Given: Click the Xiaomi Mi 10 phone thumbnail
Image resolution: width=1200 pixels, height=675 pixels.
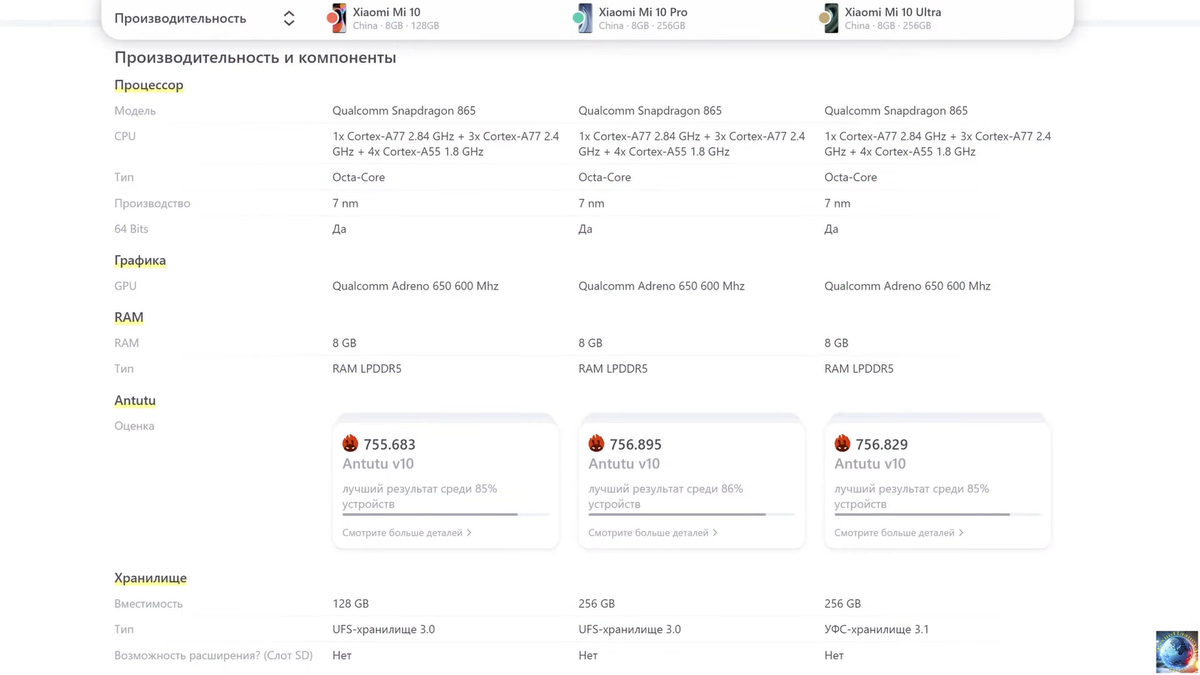Looking at the screenshot, I should click(x=336, y=18).
